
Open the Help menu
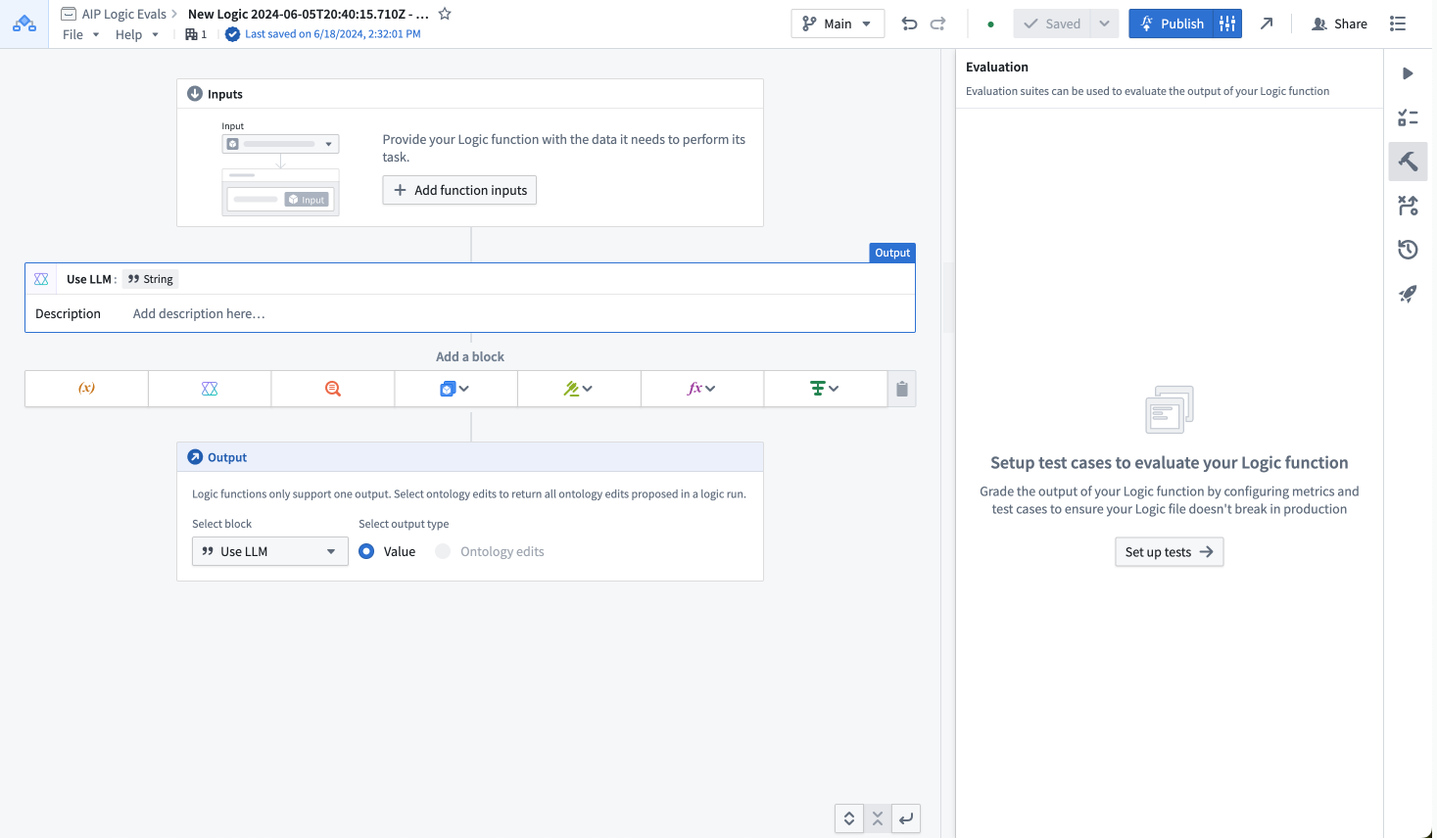[136, 34]
